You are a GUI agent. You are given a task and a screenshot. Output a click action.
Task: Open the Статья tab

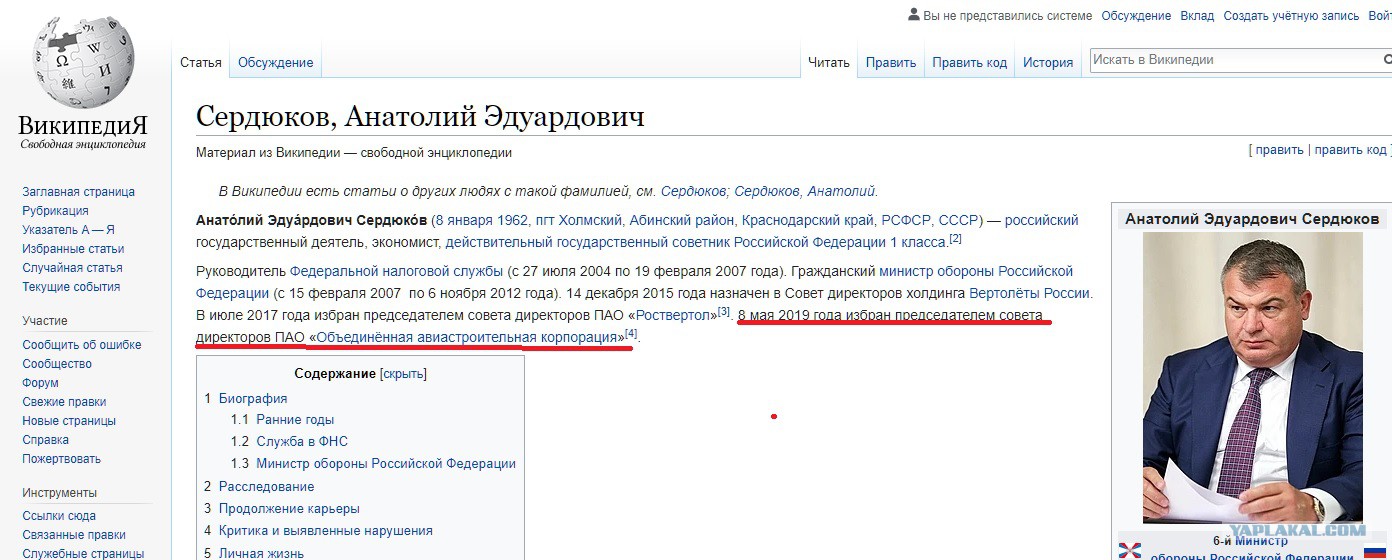point(201,62)
